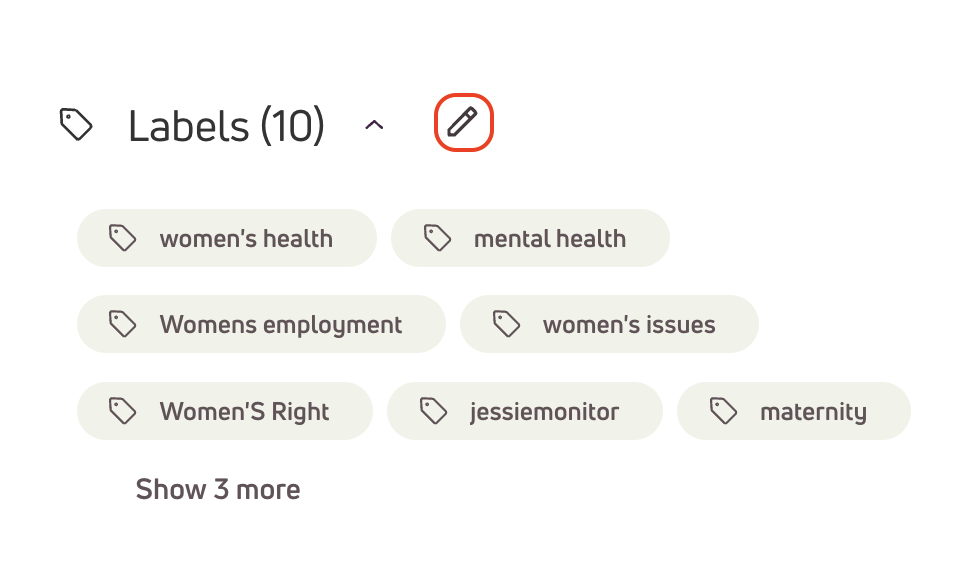Click the Labels heading word
Viewport: 968px width, 578px height.
(188, 126)
